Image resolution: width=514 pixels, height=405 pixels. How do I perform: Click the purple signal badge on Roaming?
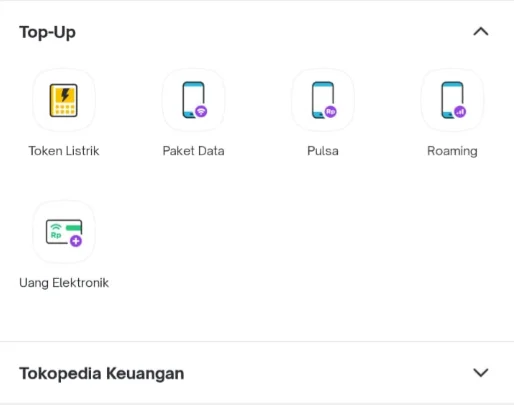[x=460, y=111]
